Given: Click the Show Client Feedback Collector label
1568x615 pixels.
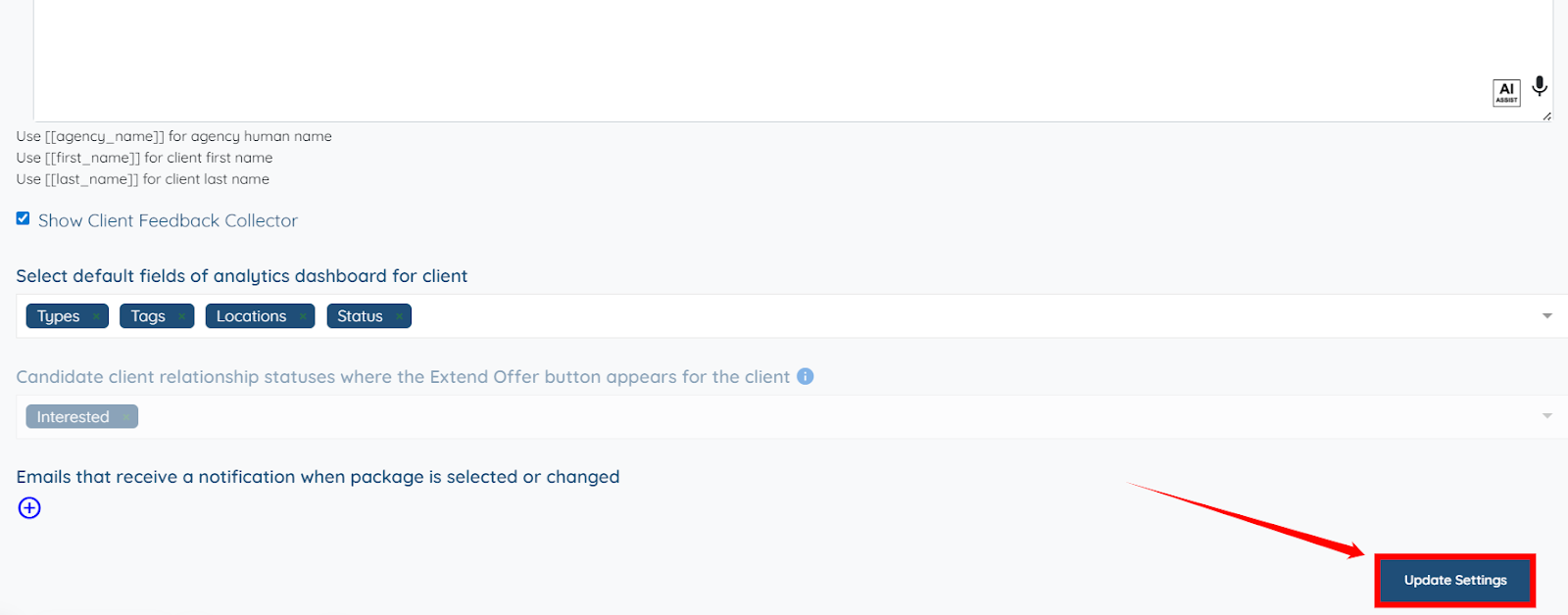Looking at the screenshot, I should point(168,220).
